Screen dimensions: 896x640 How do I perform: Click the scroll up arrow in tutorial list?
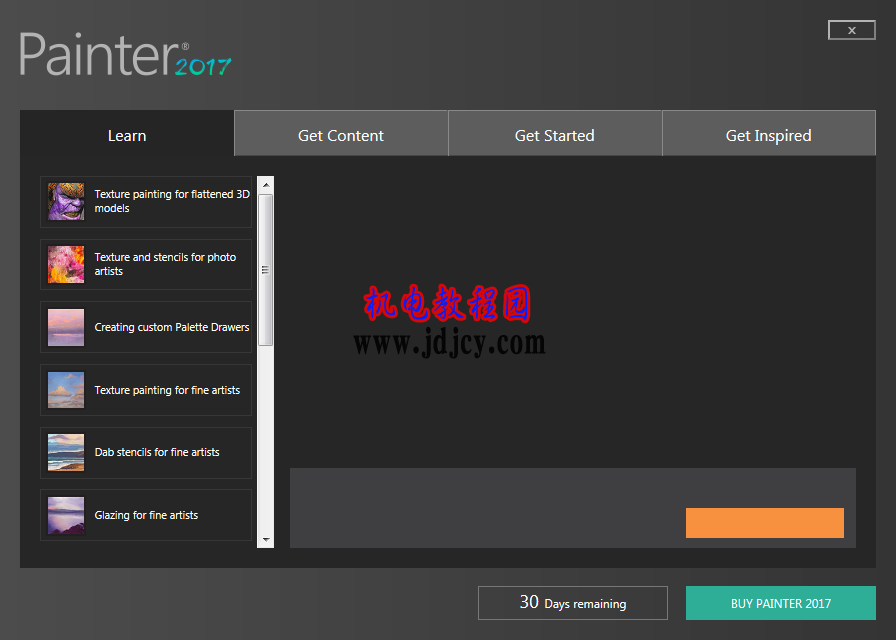[x=266, y=185]
